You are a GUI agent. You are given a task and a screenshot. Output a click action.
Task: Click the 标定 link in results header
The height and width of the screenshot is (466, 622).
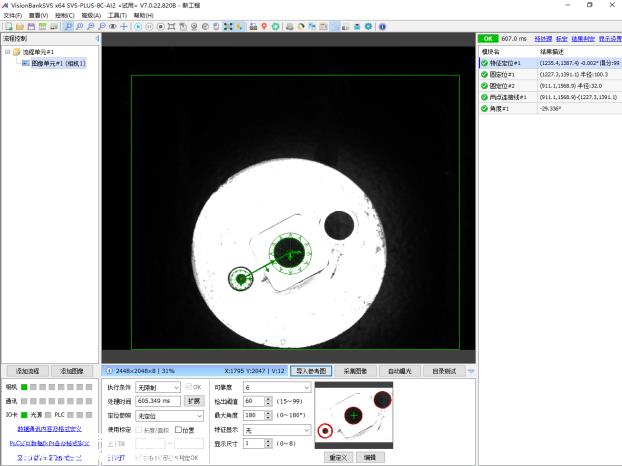(561, 38)
